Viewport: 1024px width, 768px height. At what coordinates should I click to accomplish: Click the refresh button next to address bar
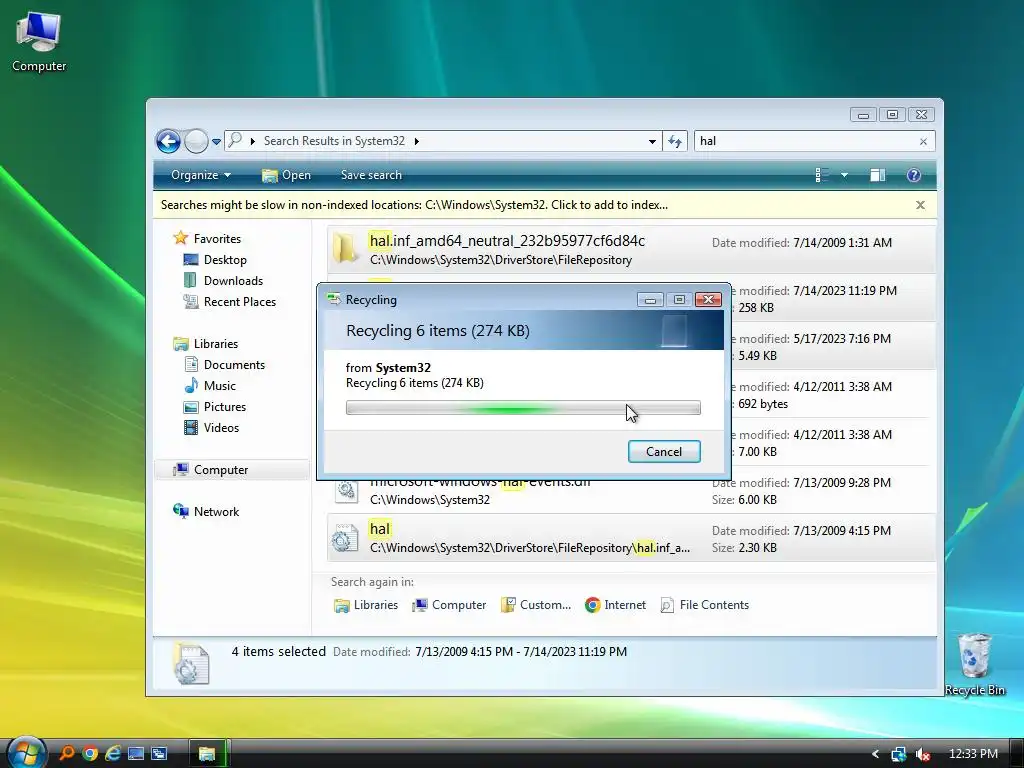point(675,141)
